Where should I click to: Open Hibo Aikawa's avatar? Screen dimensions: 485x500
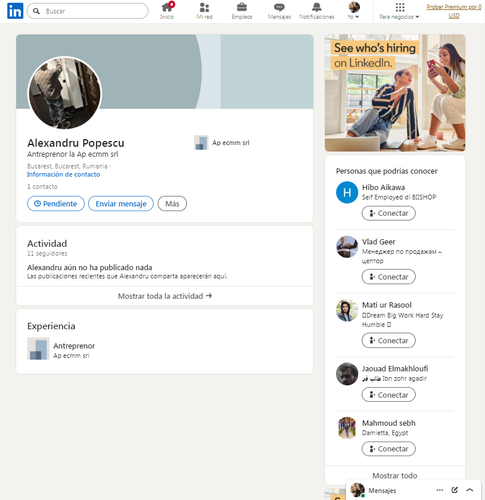[x=347, y=192]
